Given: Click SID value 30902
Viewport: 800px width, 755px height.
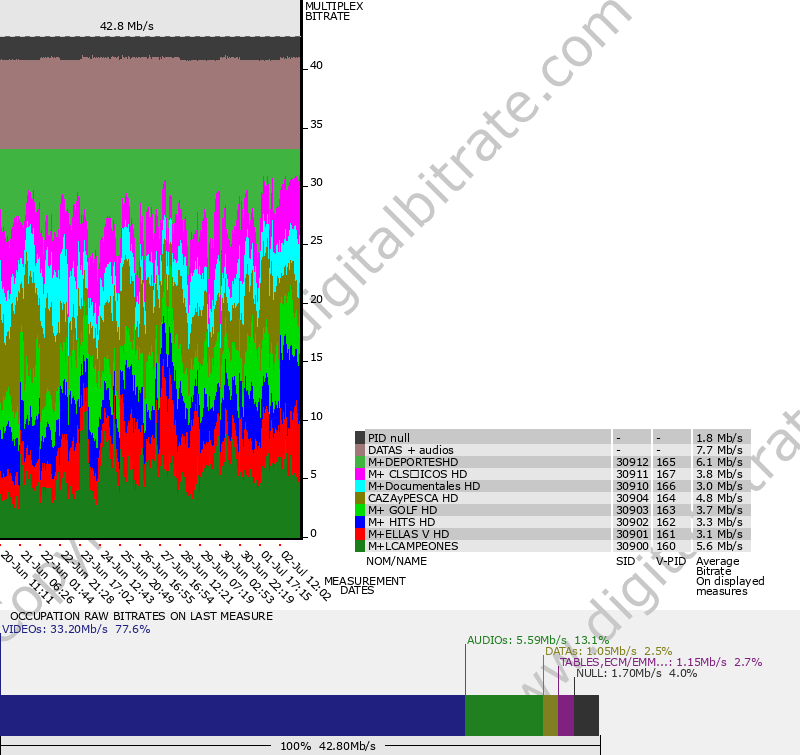Looking at the screenshot, I should coord(632,522).
